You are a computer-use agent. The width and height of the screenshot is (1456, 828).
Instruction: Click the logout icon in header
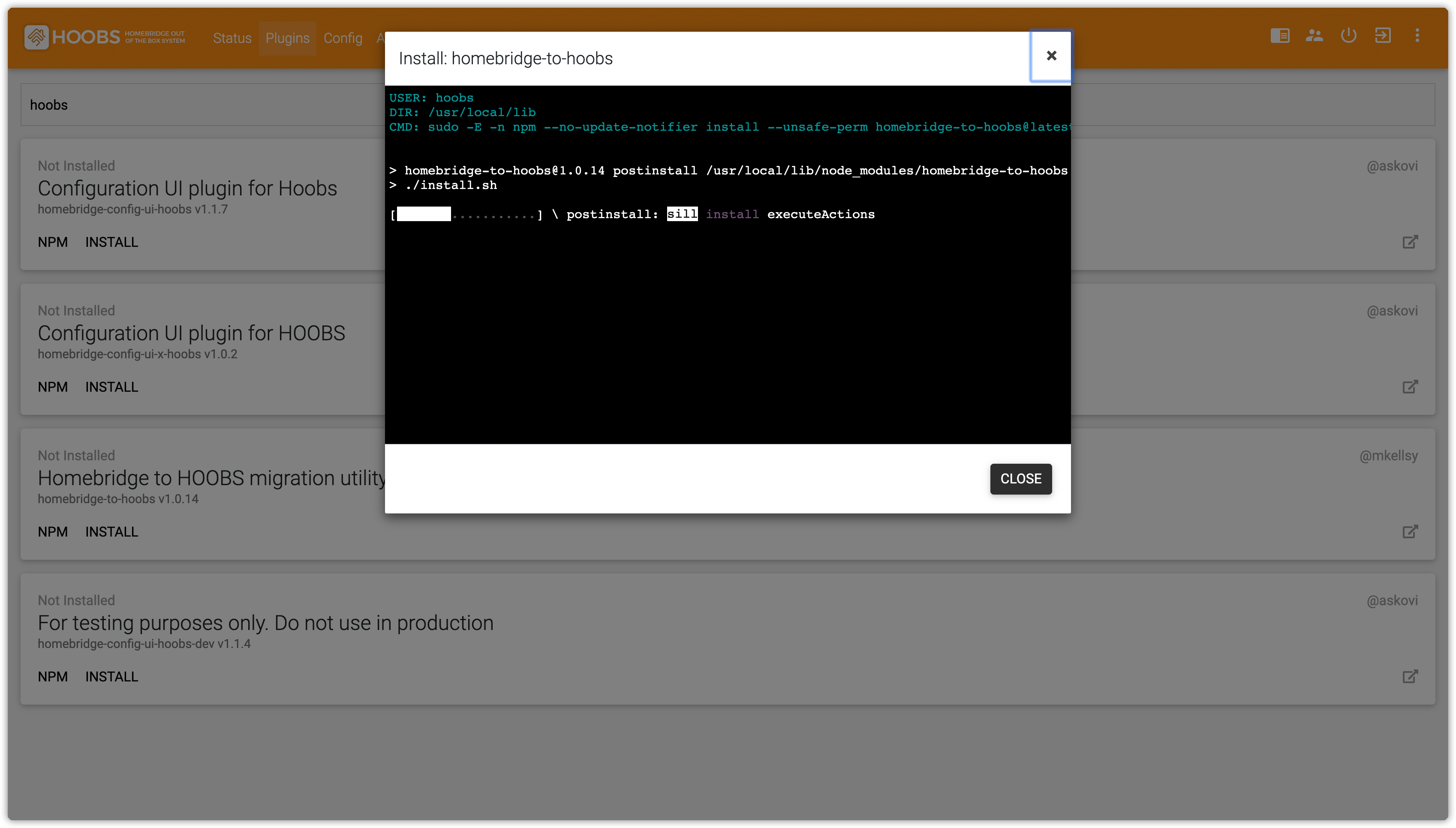pyautogui.click(x=1383, y=36)
